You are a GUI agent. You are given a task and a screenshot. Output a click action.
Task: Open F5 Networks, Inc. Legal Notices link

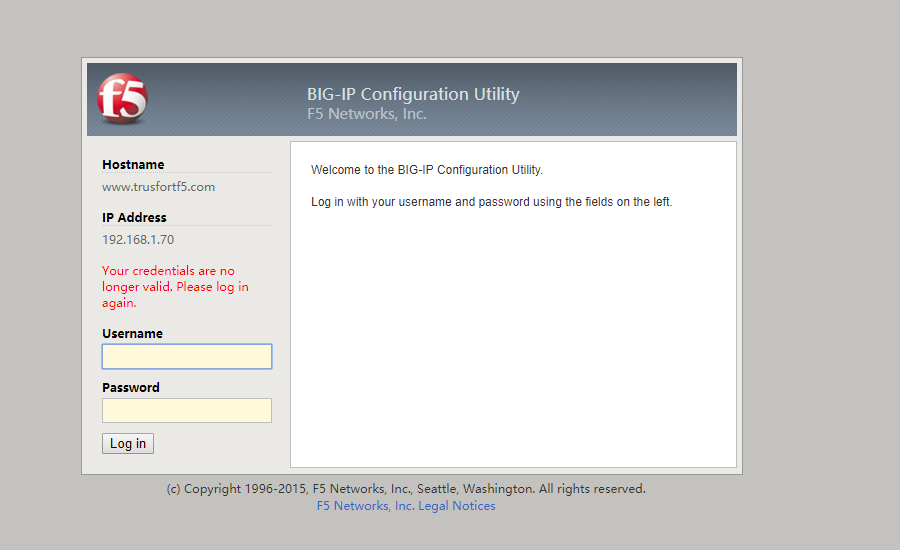click(x=406, y=506)
